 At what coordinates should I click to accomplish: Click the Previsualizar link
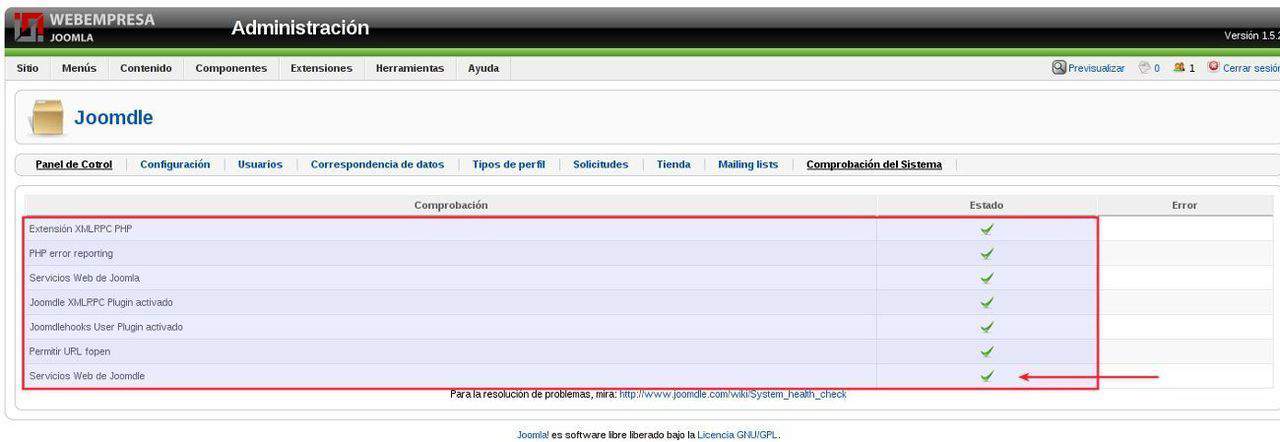coord(1096,68)
